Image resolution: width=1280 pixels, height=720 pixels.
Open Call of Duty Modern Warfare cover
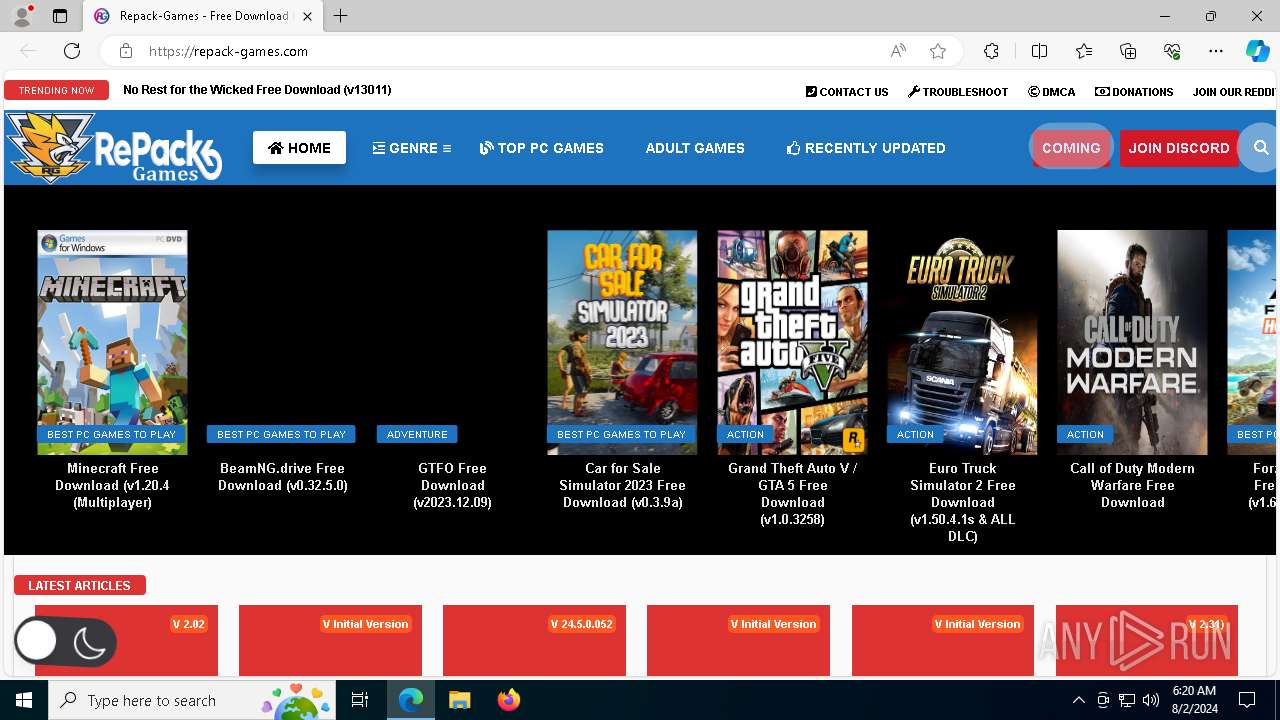[x=1132, y=342]
